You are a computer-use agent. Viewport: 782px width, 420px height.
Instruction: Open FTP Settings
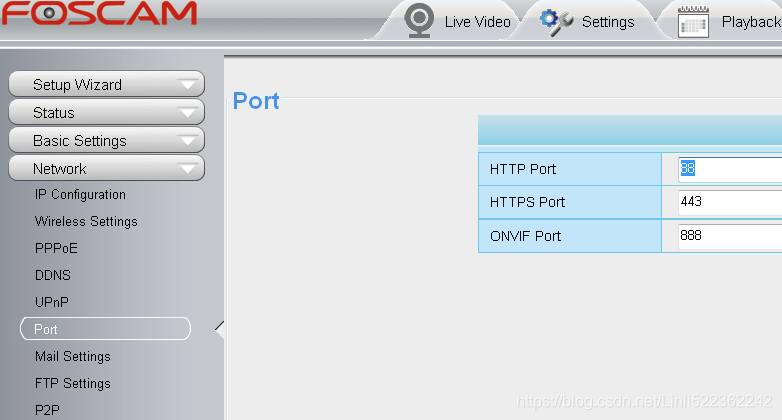click(73, 384)
